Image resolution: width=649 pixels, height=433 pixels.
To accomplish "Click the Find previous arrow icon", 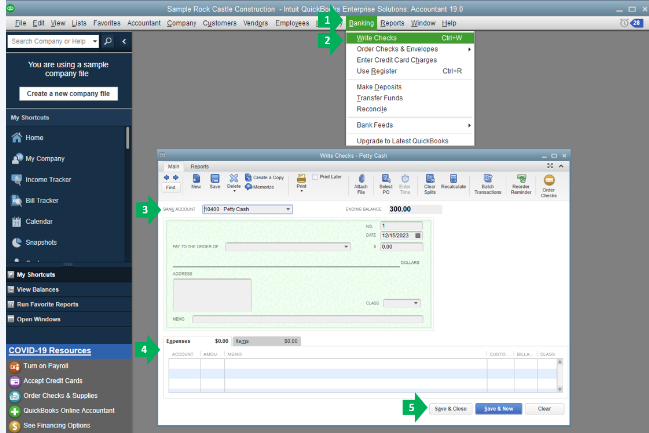I will point(166,177).
